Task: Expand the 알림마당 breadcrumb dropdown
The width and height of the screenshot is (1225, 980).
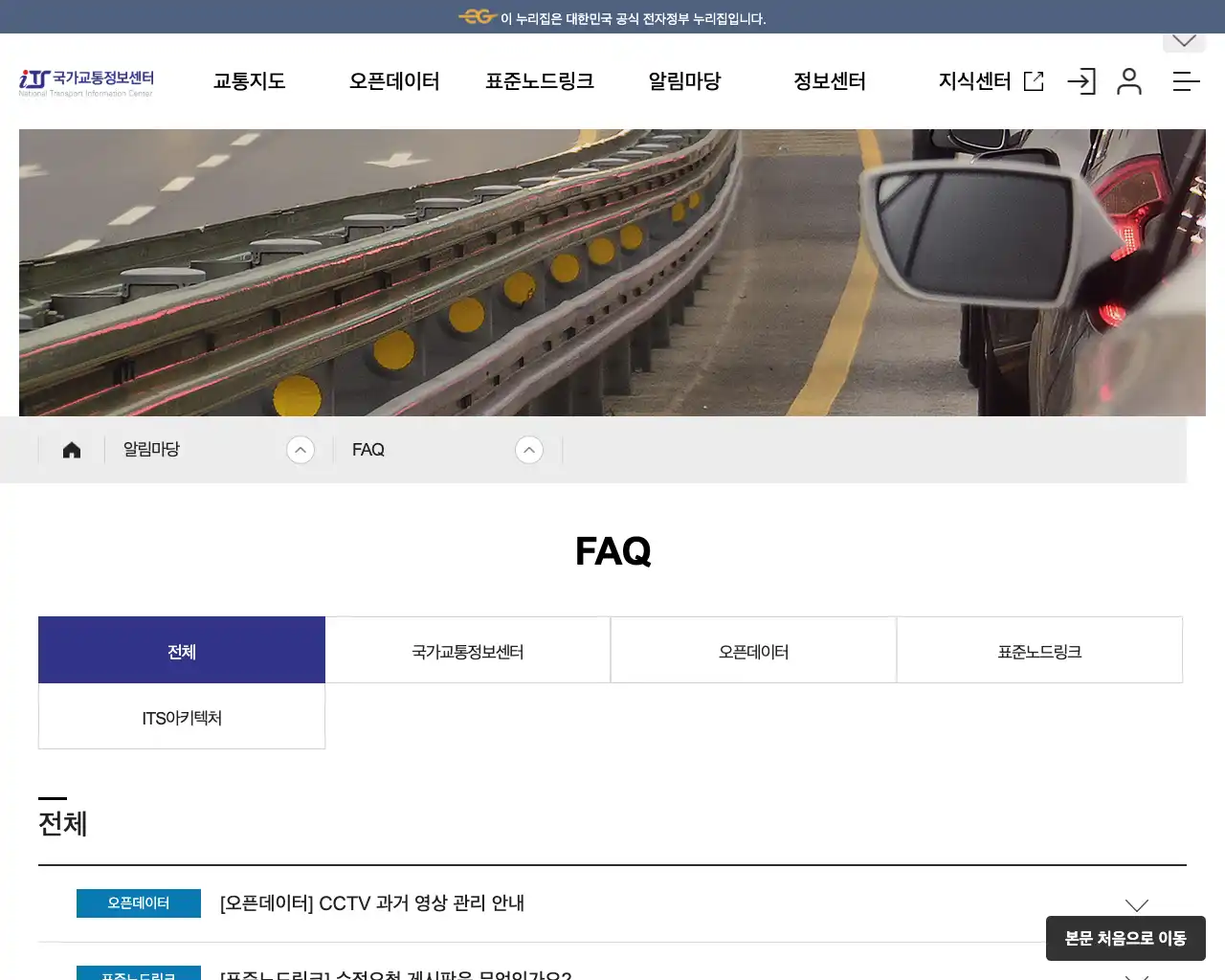Action: (301, 449)
